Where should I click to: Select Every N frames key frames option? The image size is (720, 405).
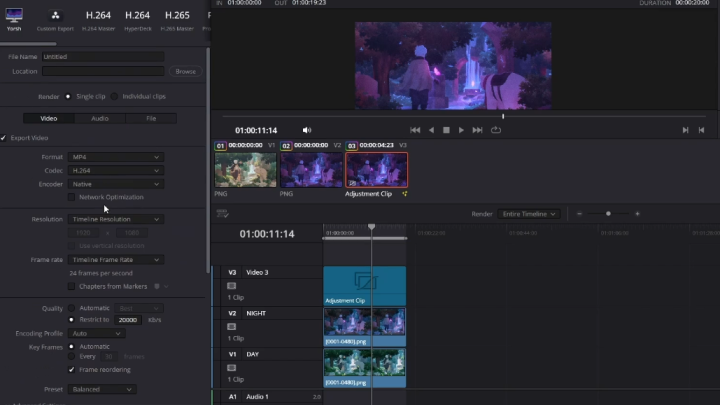pyautogui.click(x=71, y=356)
